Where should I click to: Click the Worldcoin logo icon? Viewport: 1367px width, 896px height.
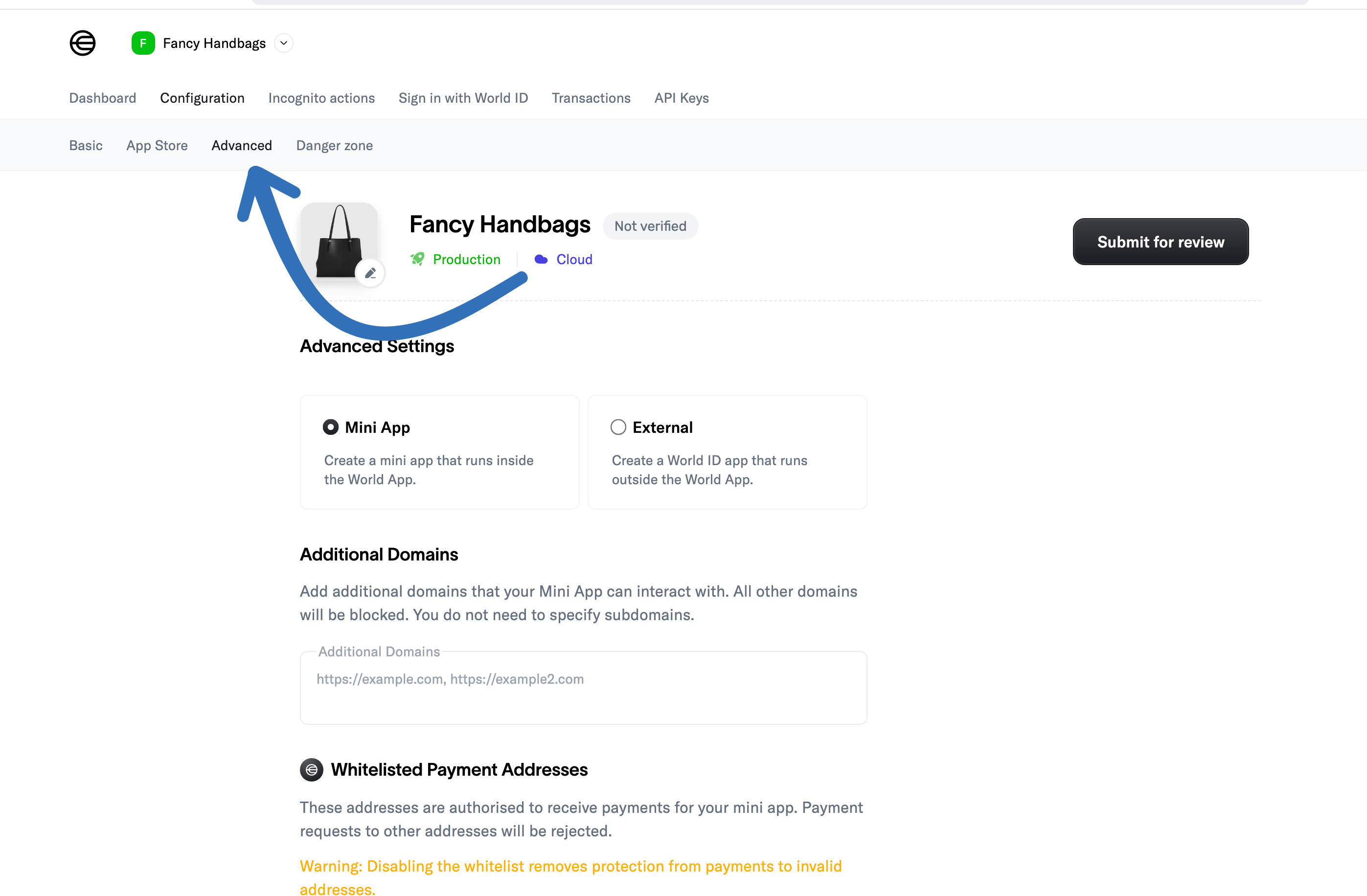[83, 43]
